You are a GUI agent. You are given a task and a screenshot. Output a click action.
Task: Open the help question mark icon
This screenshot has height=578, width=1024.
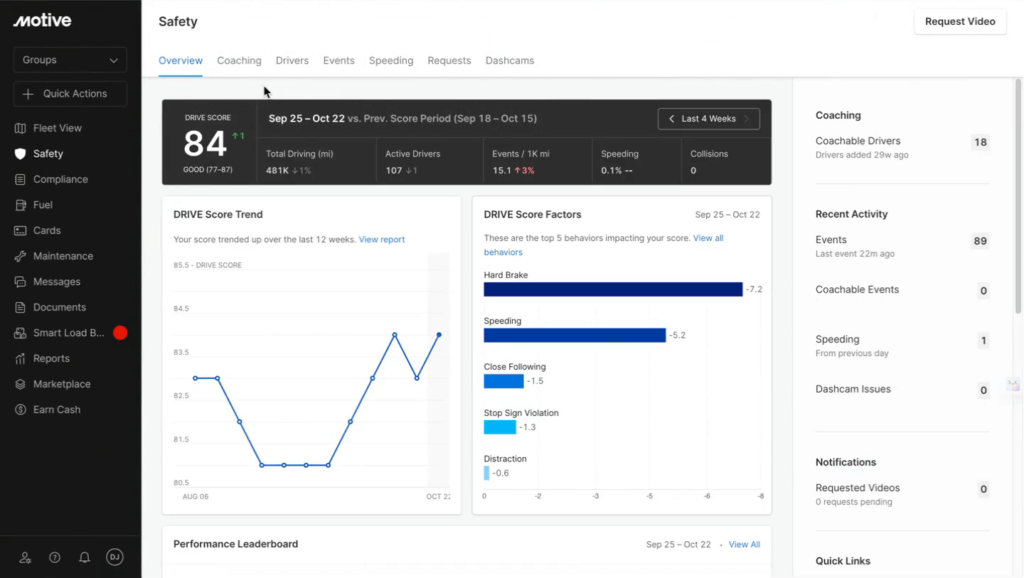[x=54, y=557]
